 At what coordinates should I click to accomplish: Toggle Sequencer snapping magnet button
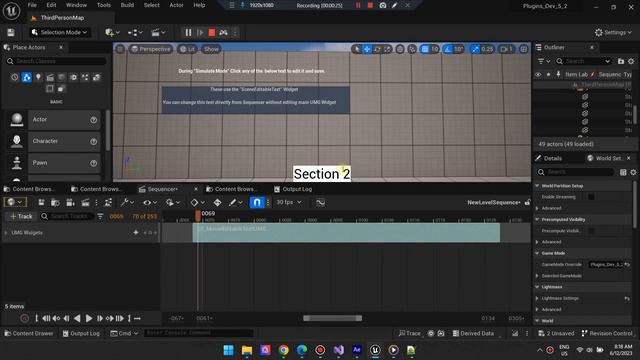257,202
